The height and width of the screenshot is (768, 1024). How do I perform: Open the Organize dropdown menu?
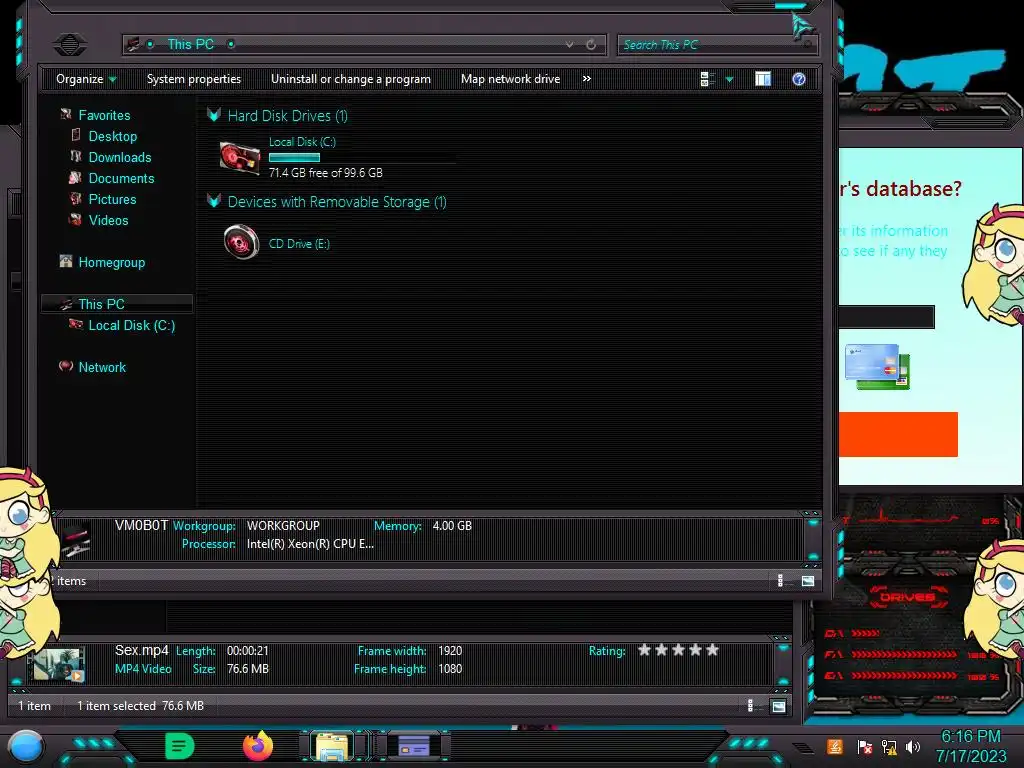coord(86,79)
